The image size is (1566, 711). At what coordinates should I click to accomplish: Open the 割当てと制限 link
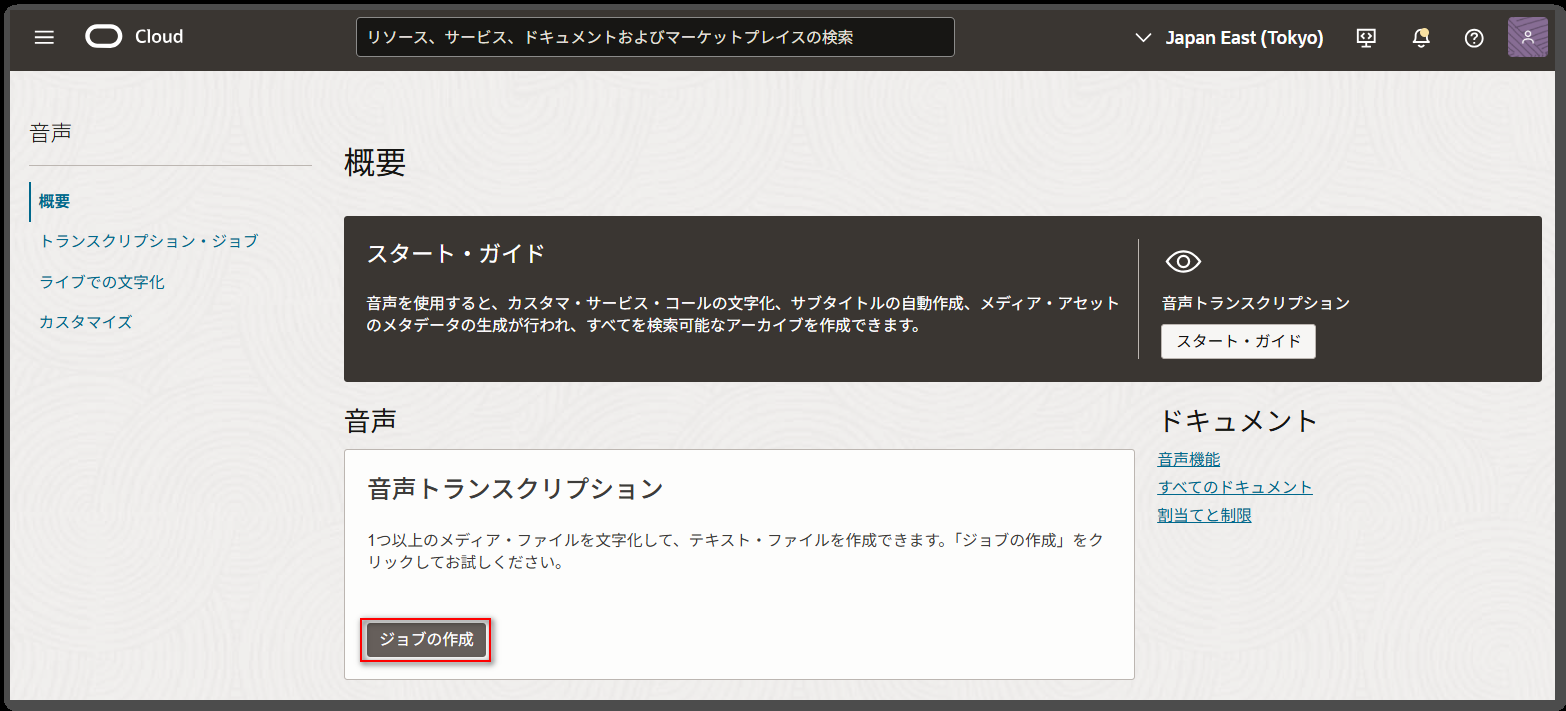pyautogui.click(x=1205, y=515)
